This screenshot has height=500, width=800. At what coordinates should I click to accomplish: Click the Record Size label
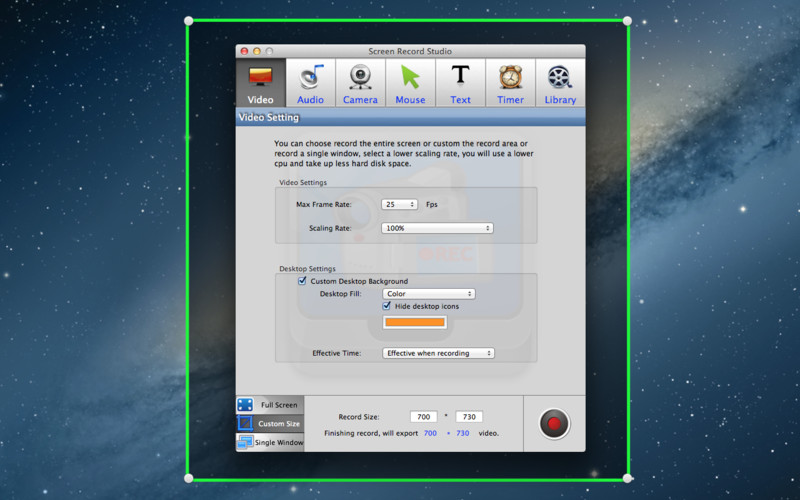359,417
